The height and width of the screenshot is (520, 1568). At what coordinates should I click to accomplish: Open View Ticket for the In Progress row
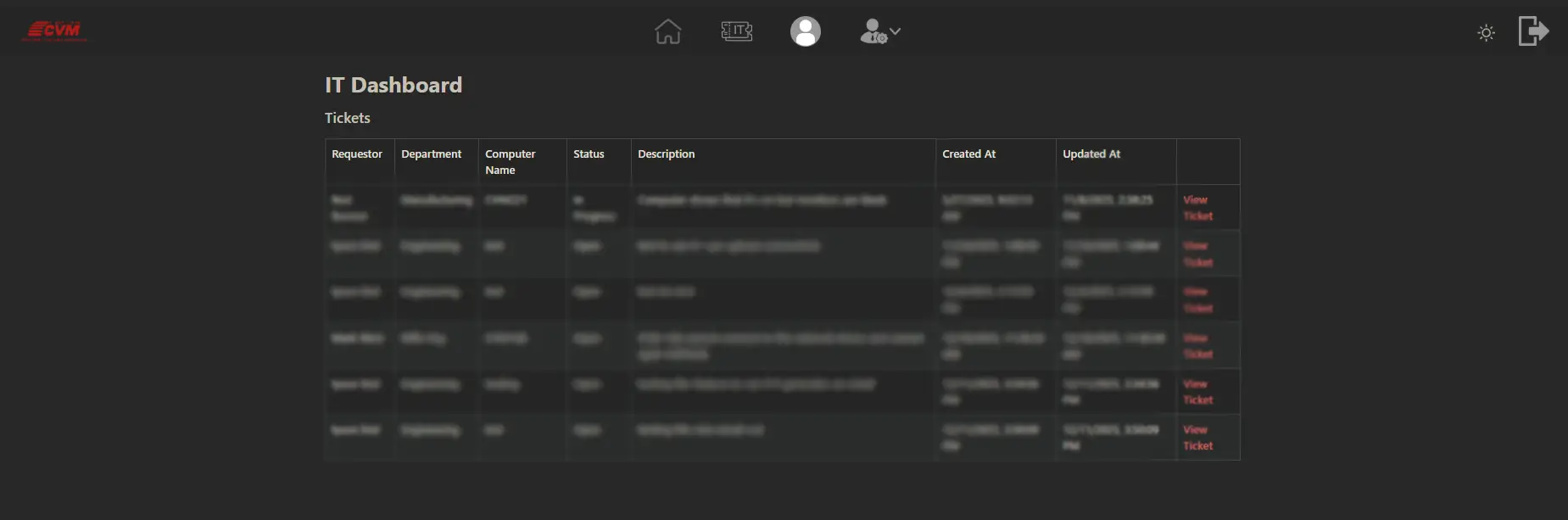1197,208
